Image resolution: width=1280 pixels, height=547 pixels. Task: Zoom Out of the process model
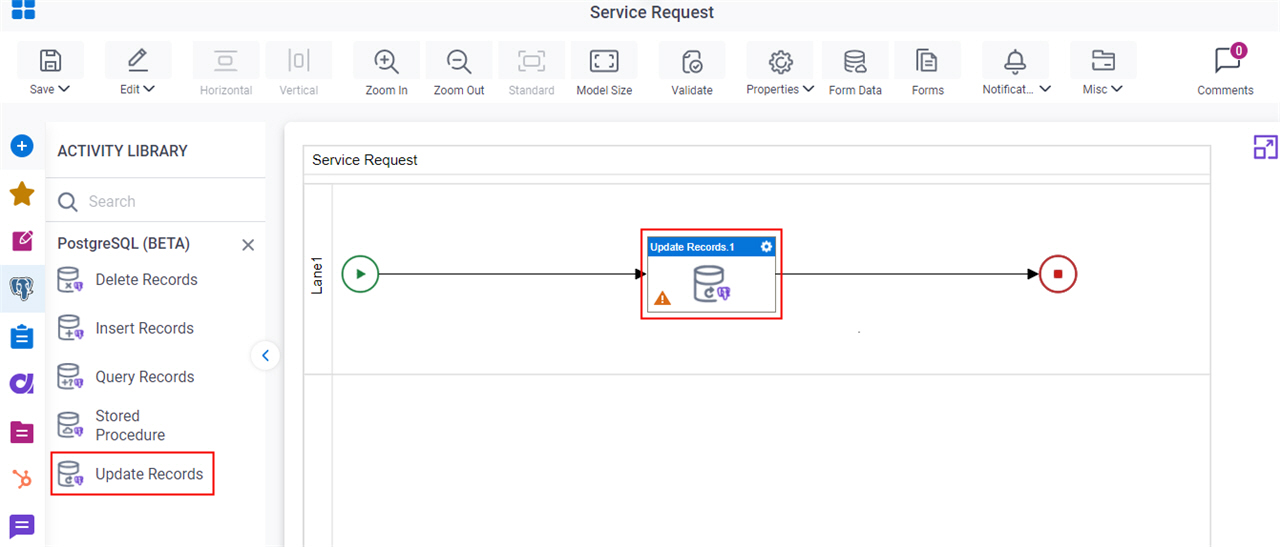click(x=459, y=72)
